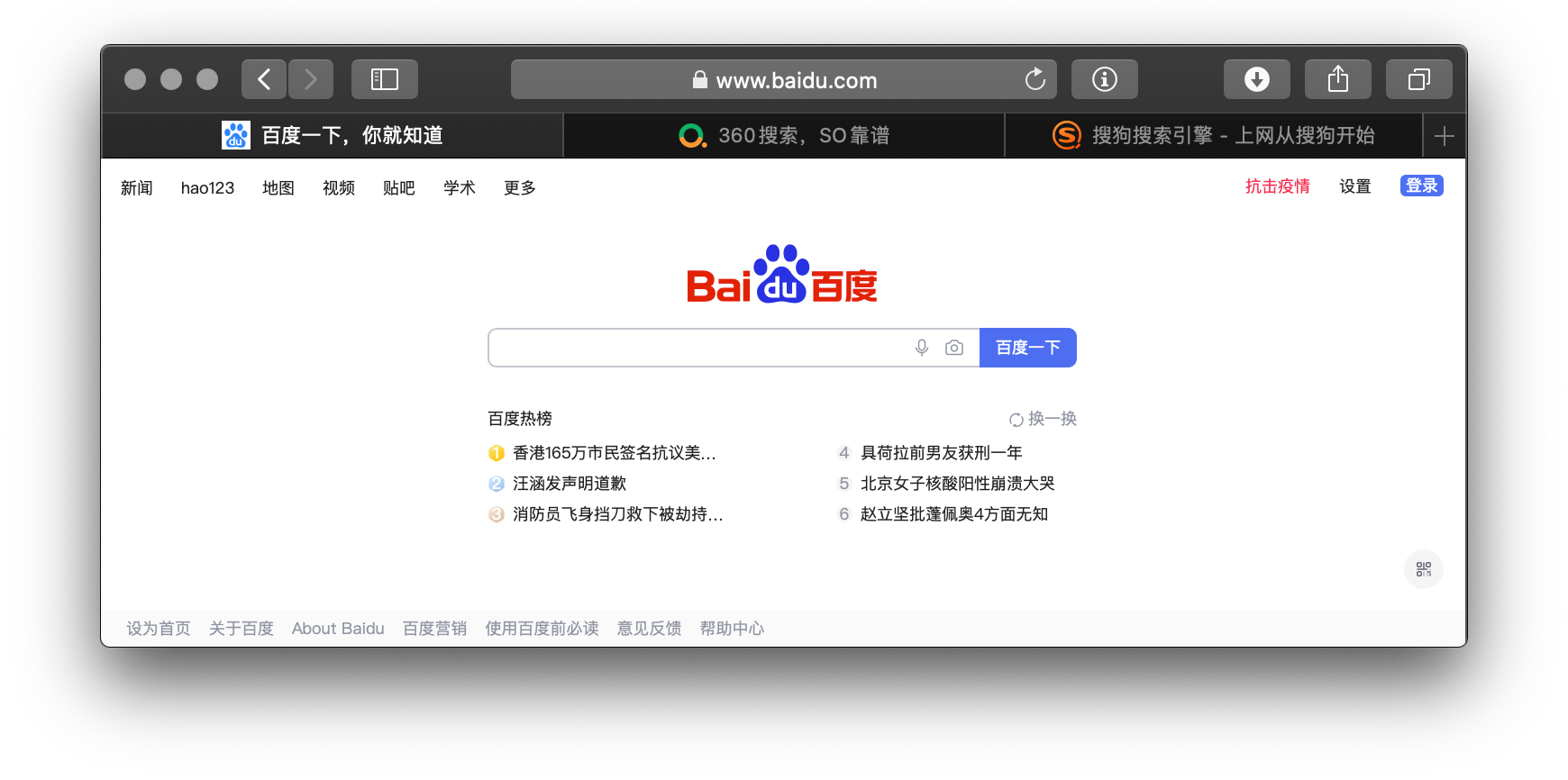Click footer link 使用百度前必读

point(542,629)
